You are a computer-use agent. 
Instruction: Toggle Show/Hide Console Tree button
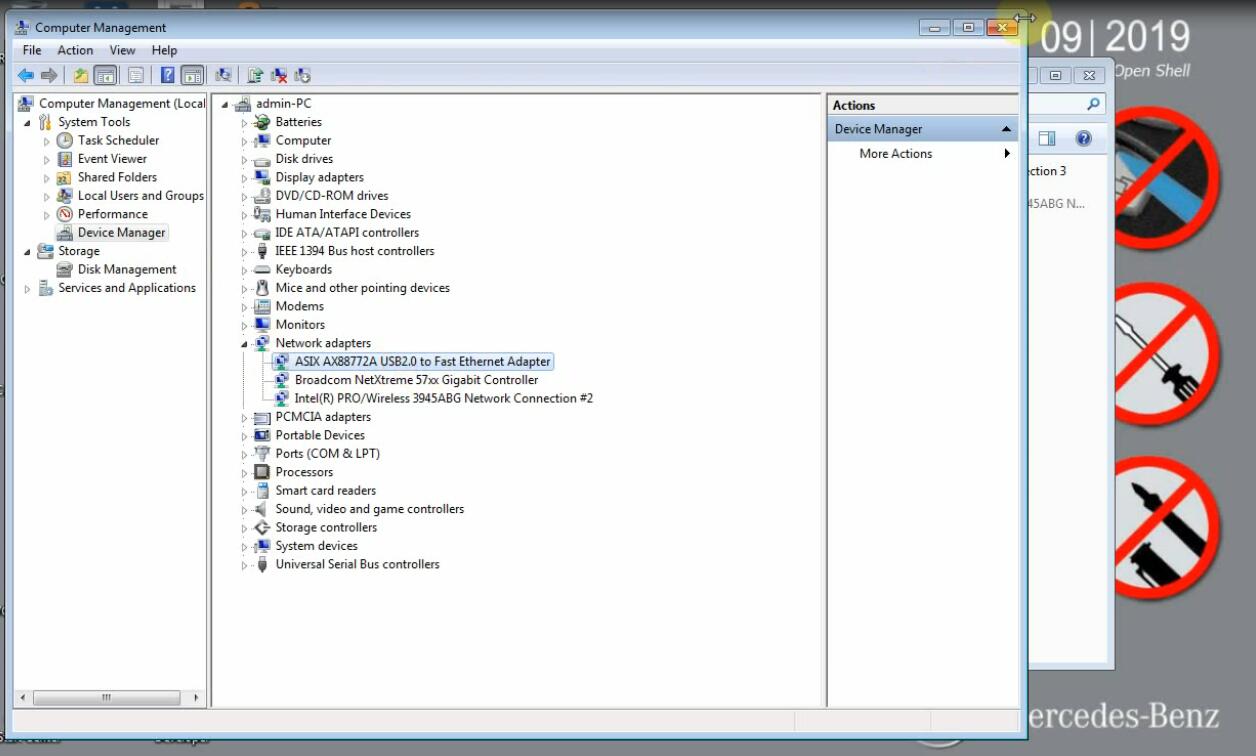tap(105, 75)
